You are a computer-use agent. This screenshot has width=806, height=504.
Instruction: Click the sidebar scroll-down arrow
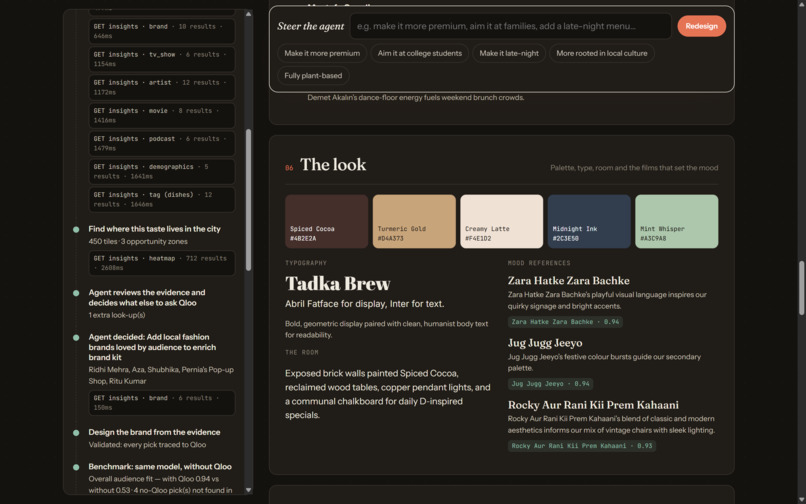(248, 490)
